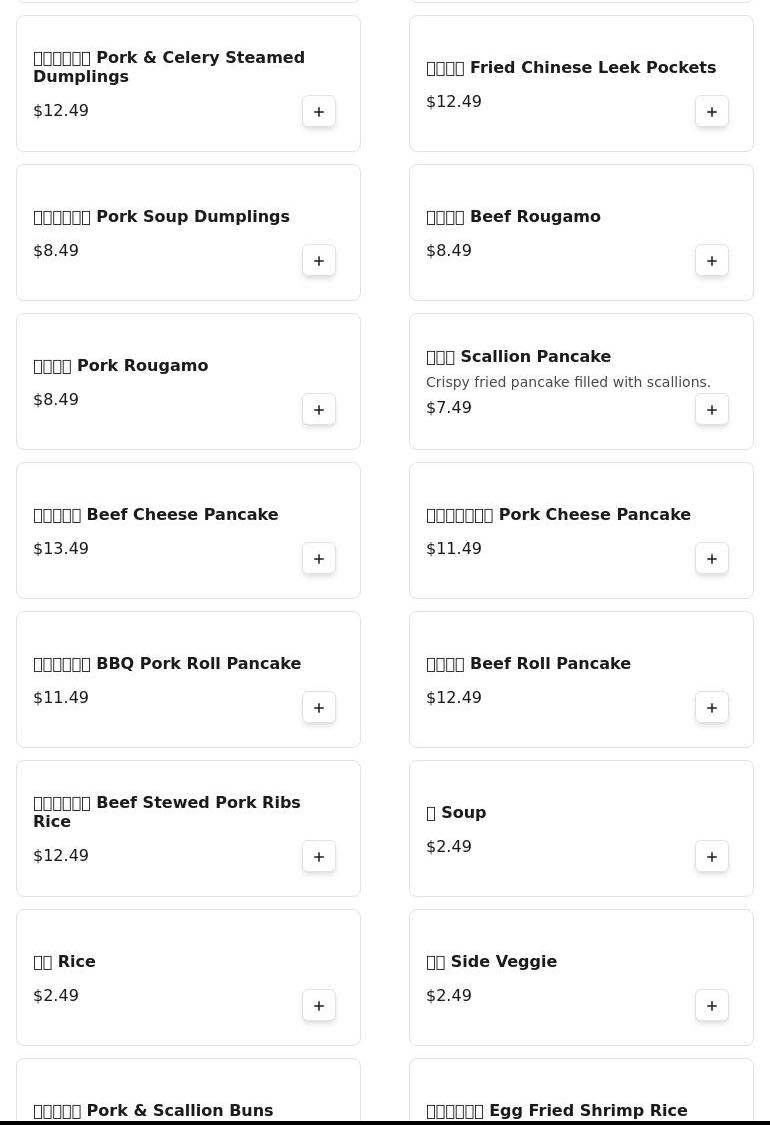Add Pork & Celery Steamed Dumplings to cart
The height and width of the screenshot is (1125, 770).
click(x=319, y=111)
